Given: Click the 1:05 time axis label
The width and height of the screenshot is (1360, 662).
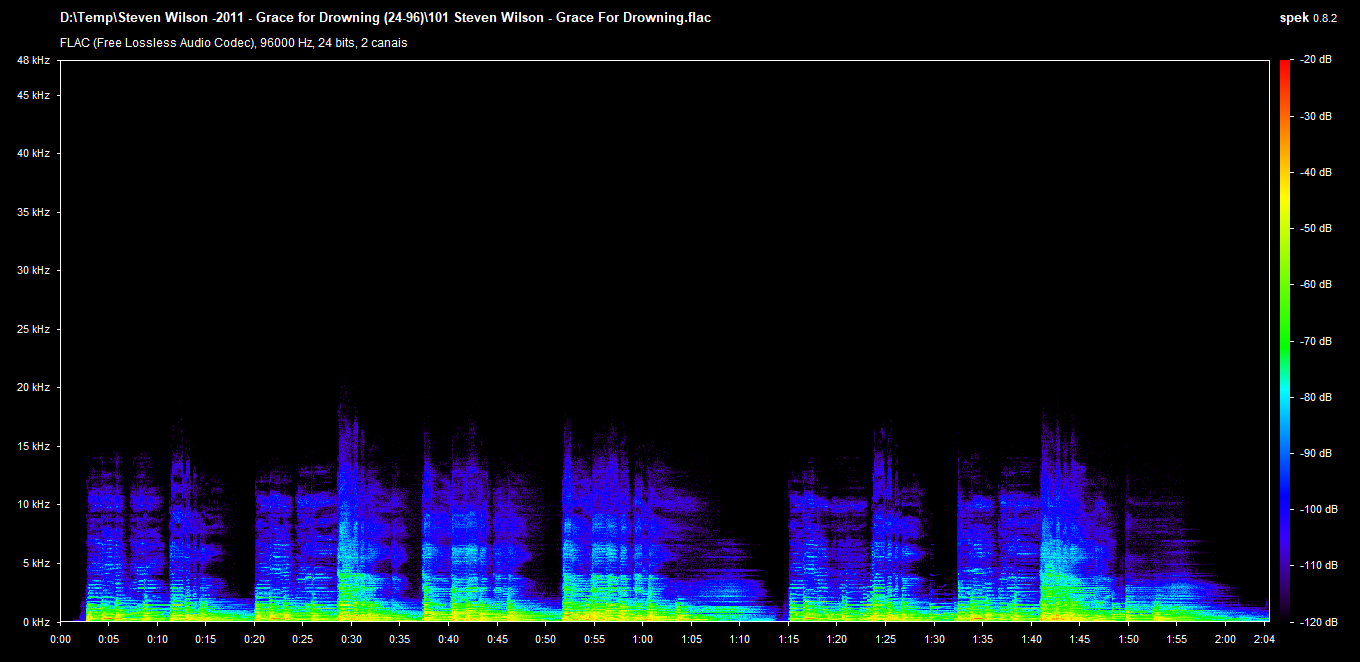Looking at the screenshot, I should [x=691, y=639].
